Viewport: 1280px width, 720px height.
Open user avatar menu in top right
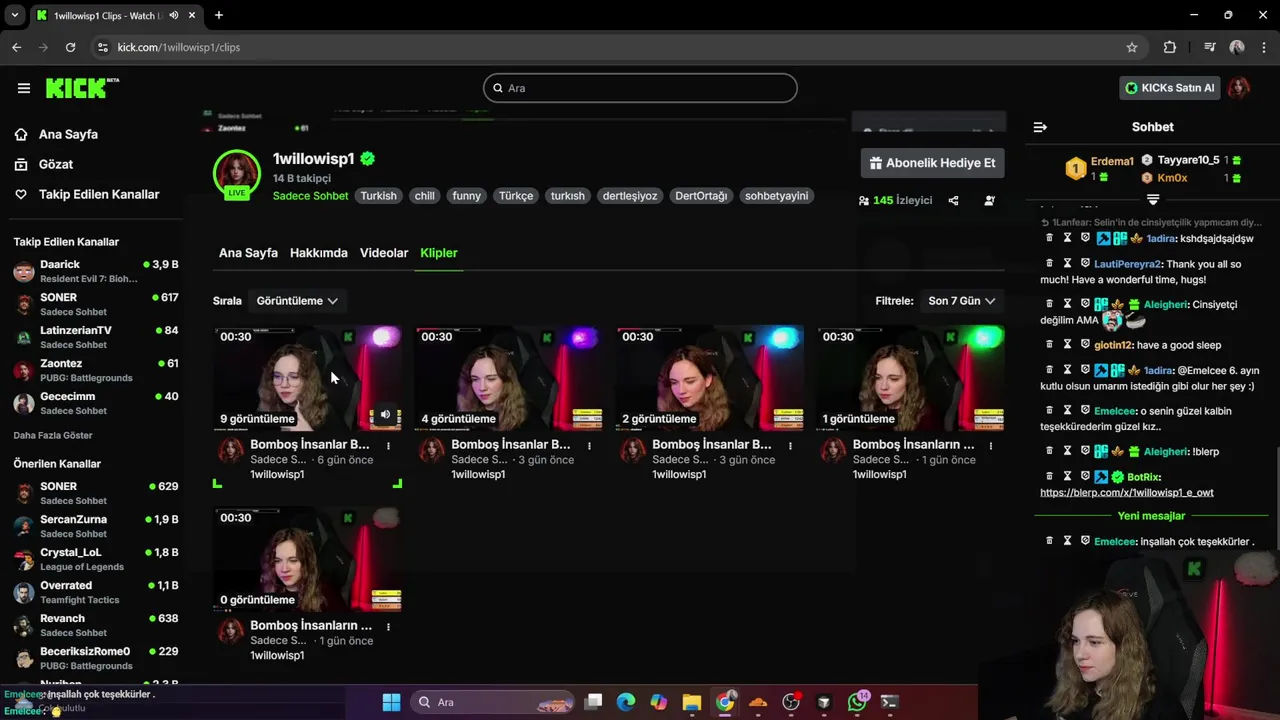pyautogui.click(x=1239, y=88)
